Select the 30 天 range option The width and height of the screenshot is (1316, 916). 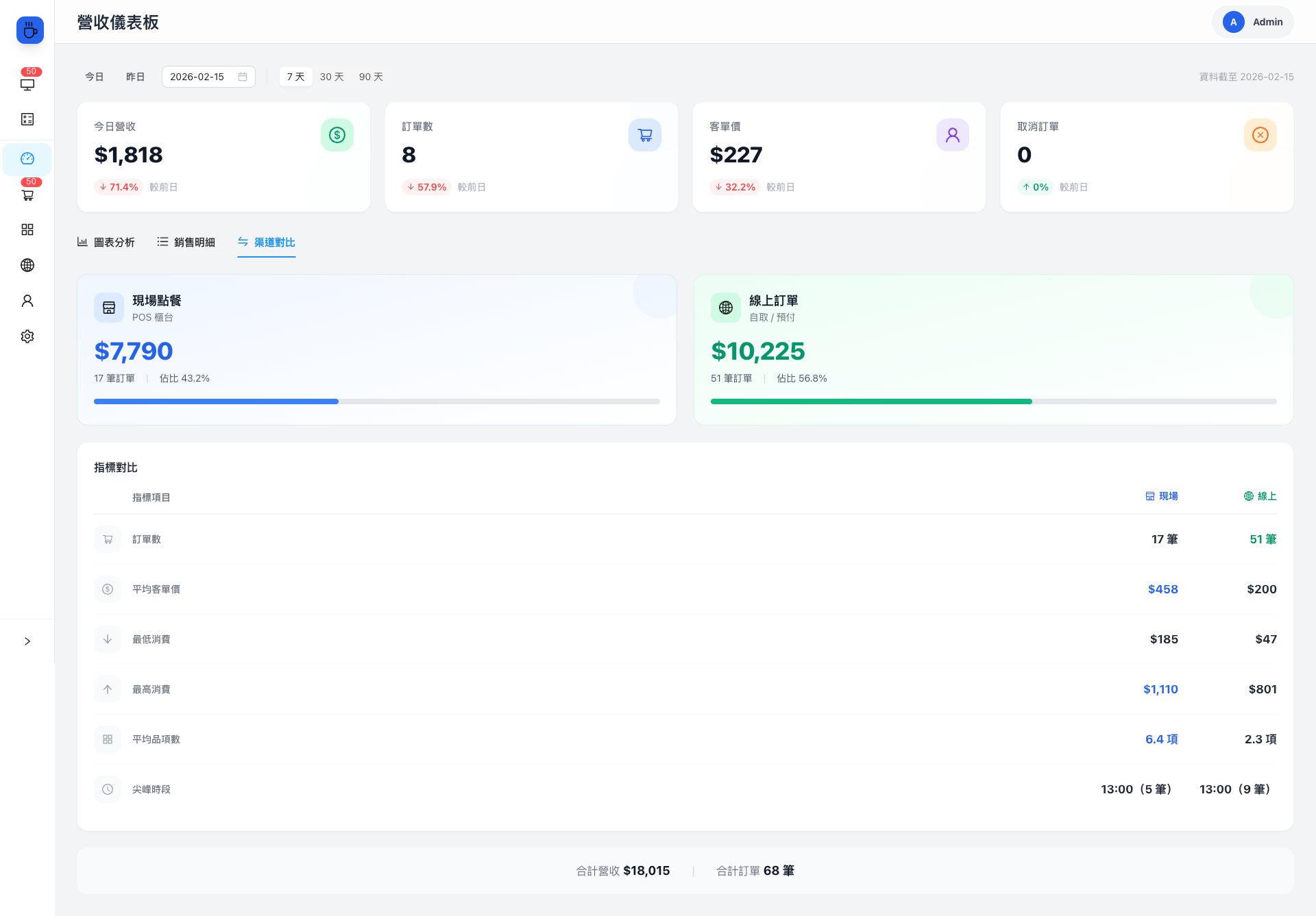(332, 77)
